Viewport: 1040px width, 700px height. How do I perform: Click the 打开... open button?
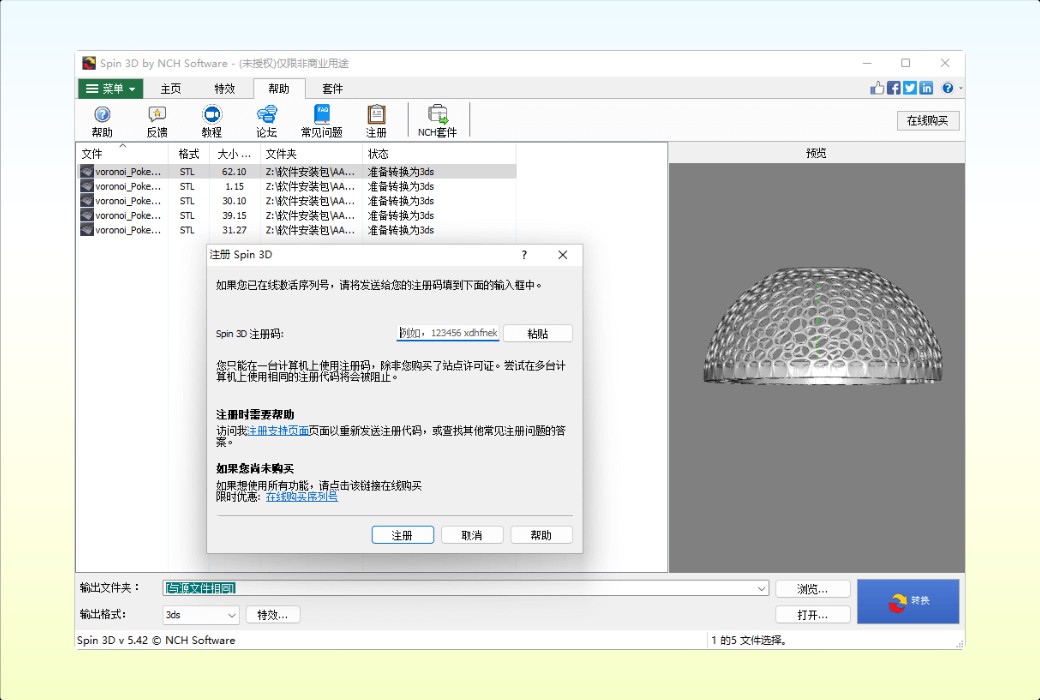pyautogui.click(x=812, y=615)
